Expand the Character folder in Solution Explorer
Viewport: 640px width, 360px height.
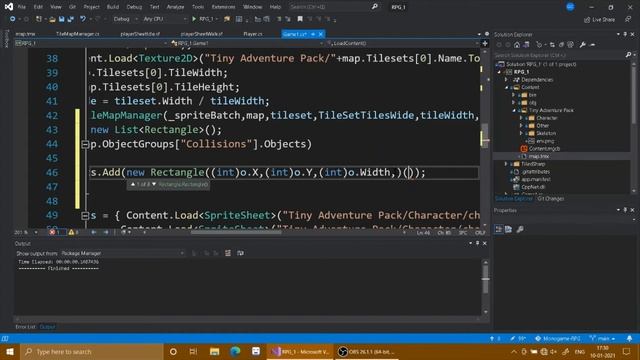click(x=521, y=118)
